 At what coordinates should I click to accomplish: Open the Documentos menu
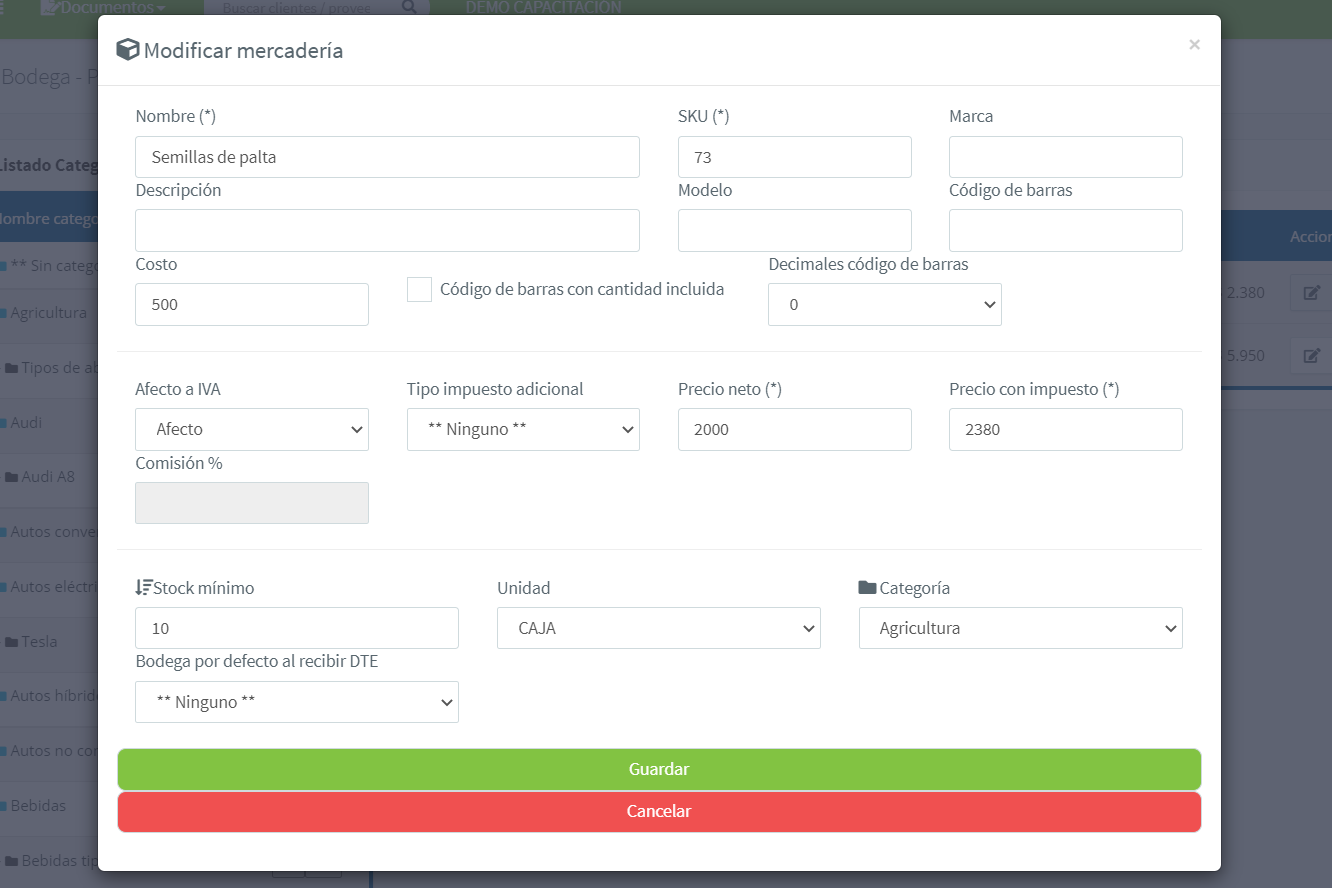[x=103, y=7]
